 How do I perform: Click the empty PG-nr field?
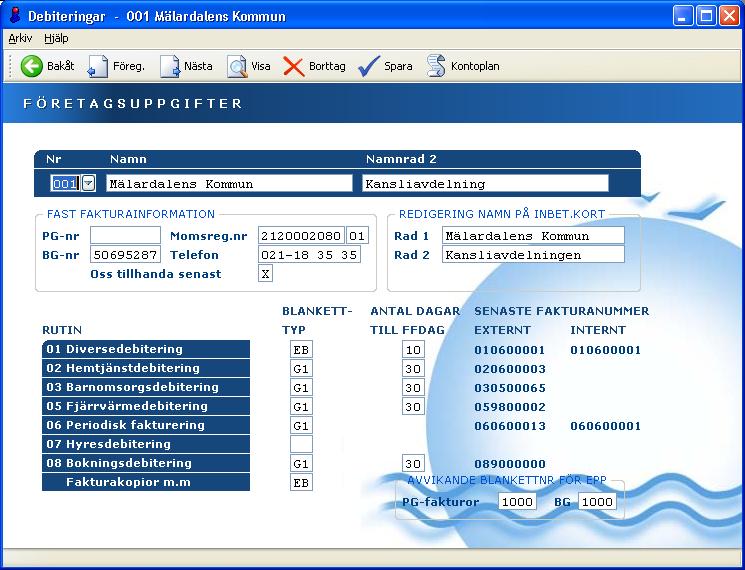[x=125, y=236]
